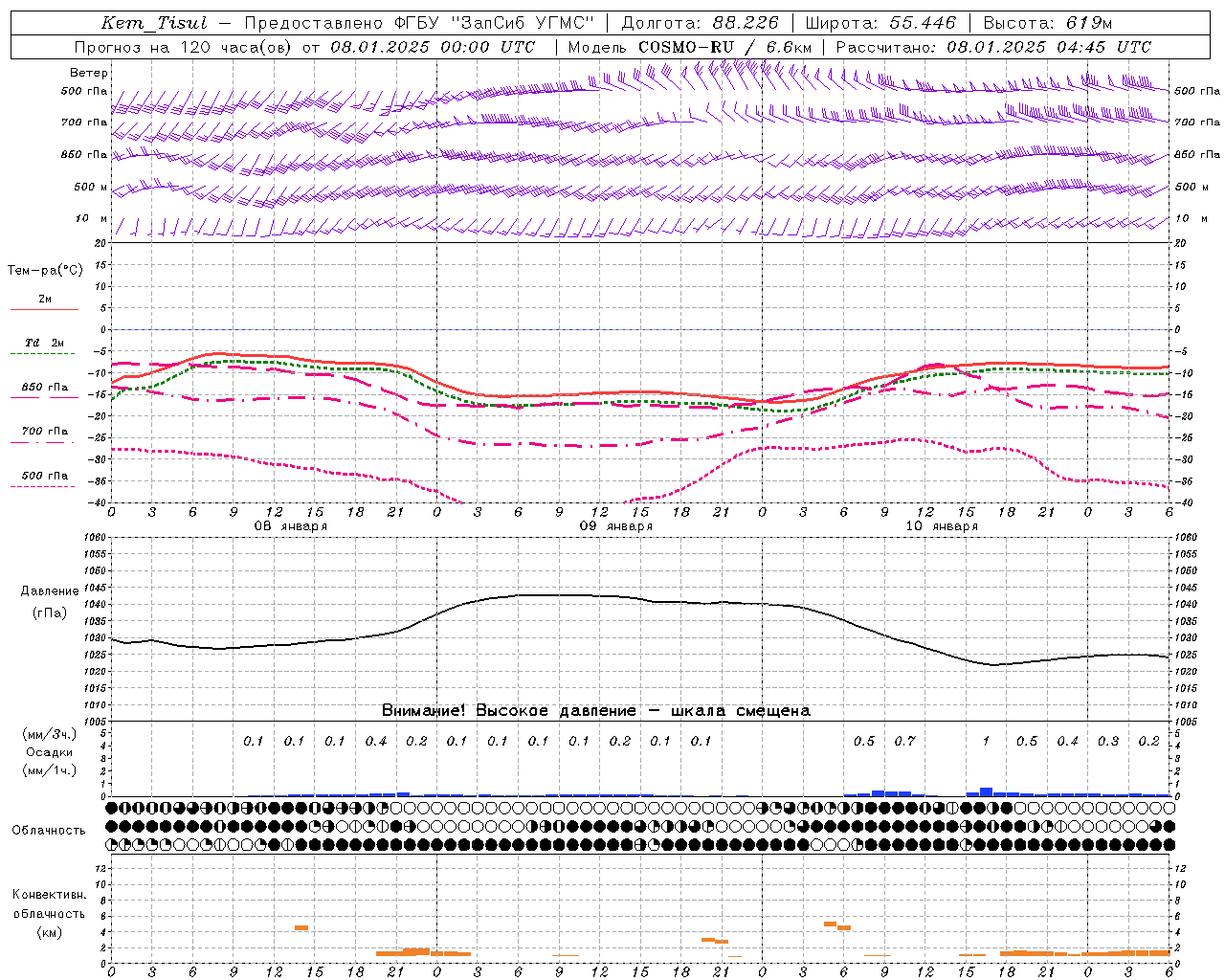
Task: Click the 2м temperature legend label
Action: click(45, 300)
